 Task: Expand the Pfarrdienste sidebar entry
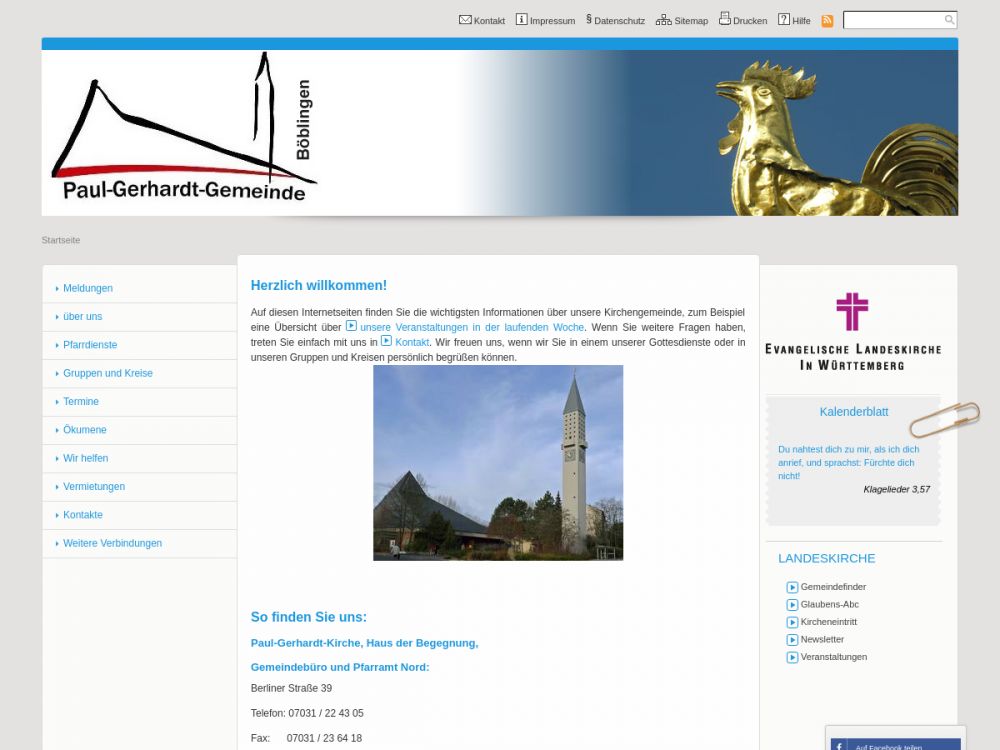point(90,345)
